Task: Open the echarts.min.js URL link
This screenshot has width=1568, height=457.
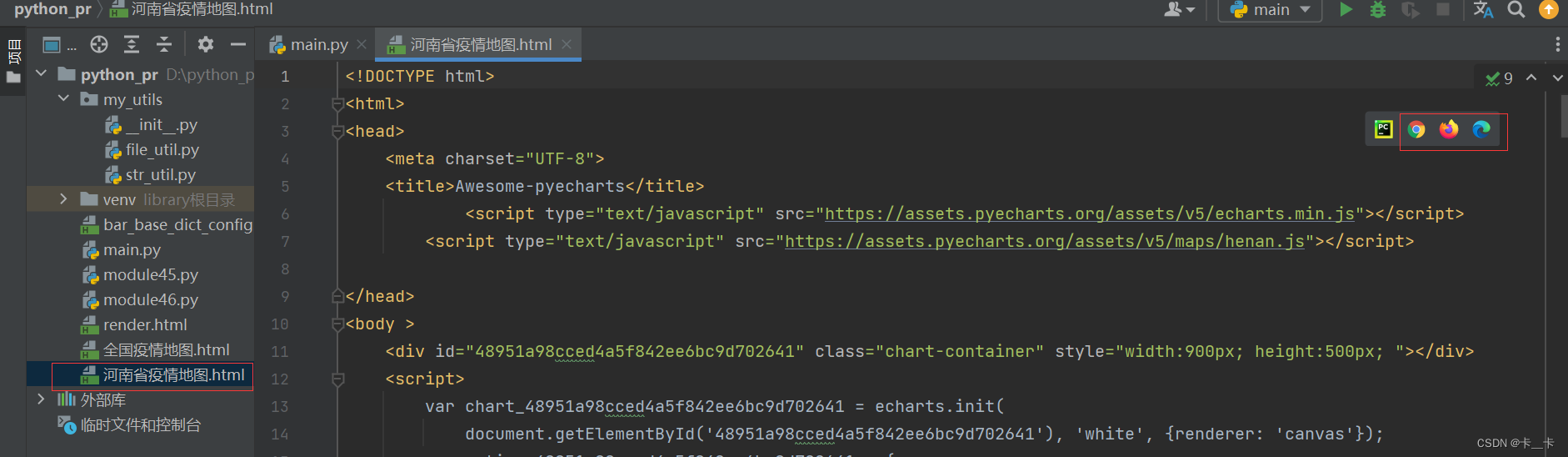Action: click(x=1090, y=213)
